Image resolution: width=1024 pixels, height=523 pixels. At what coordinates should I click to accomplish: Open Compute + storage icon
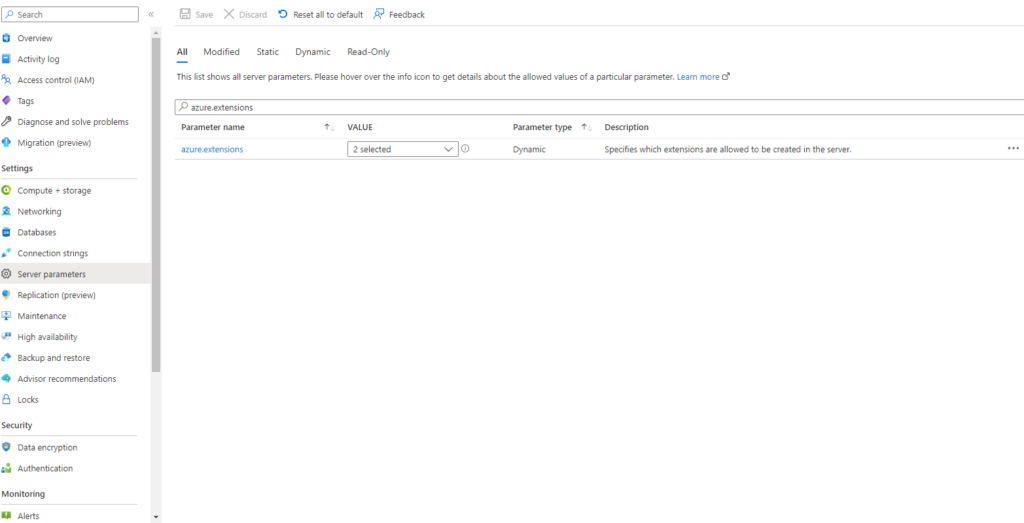pyautogui.click(x=7, y=191)
